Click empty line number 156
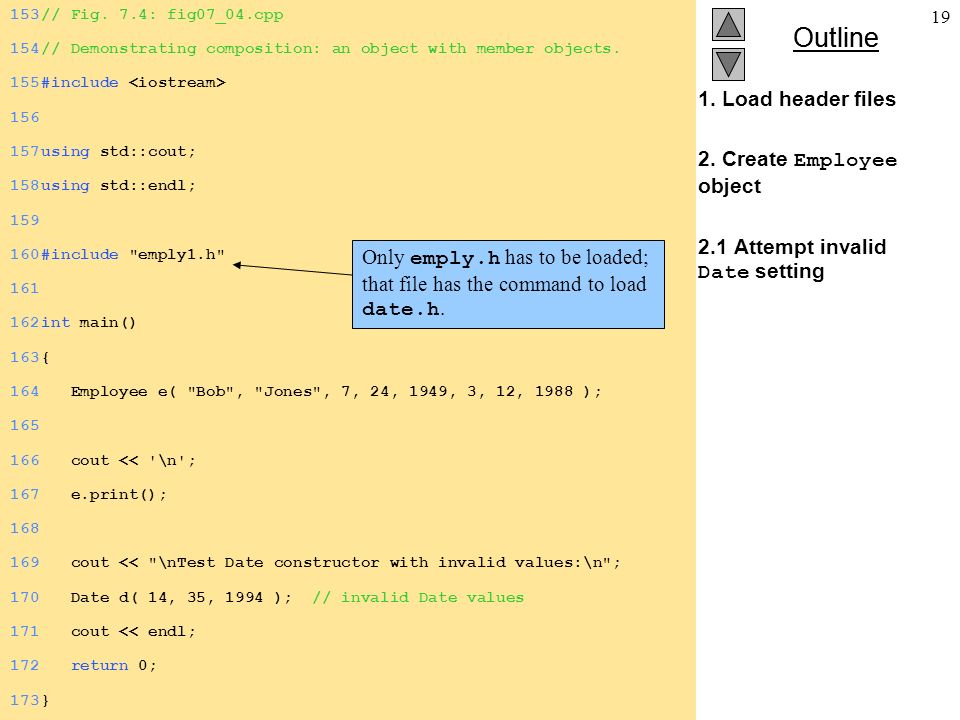This screenshot has height=720, width=960. pyautogui.click(x=24, y=117)
